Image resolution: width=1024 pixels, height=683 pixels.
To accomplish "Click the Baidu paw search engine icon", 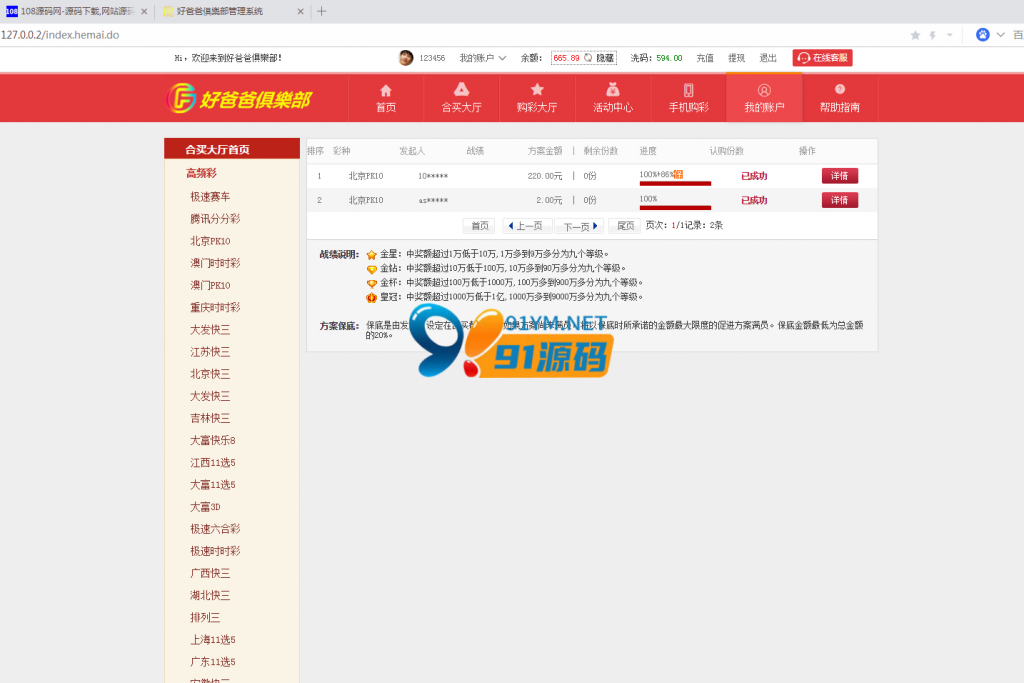I will tap(982, 35).
